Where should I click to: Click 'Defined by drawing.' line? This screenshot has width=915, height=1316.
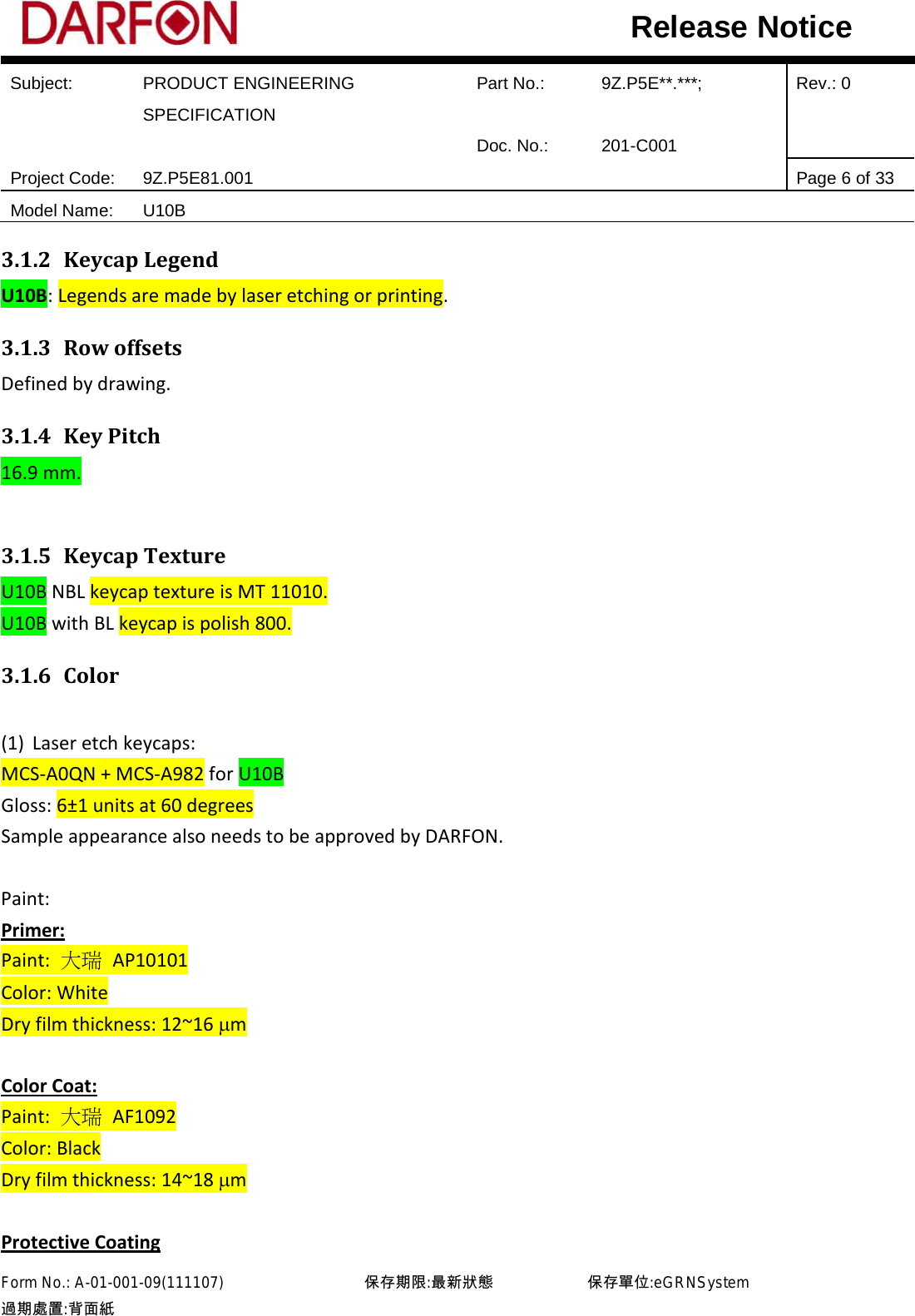click(86, 383)
